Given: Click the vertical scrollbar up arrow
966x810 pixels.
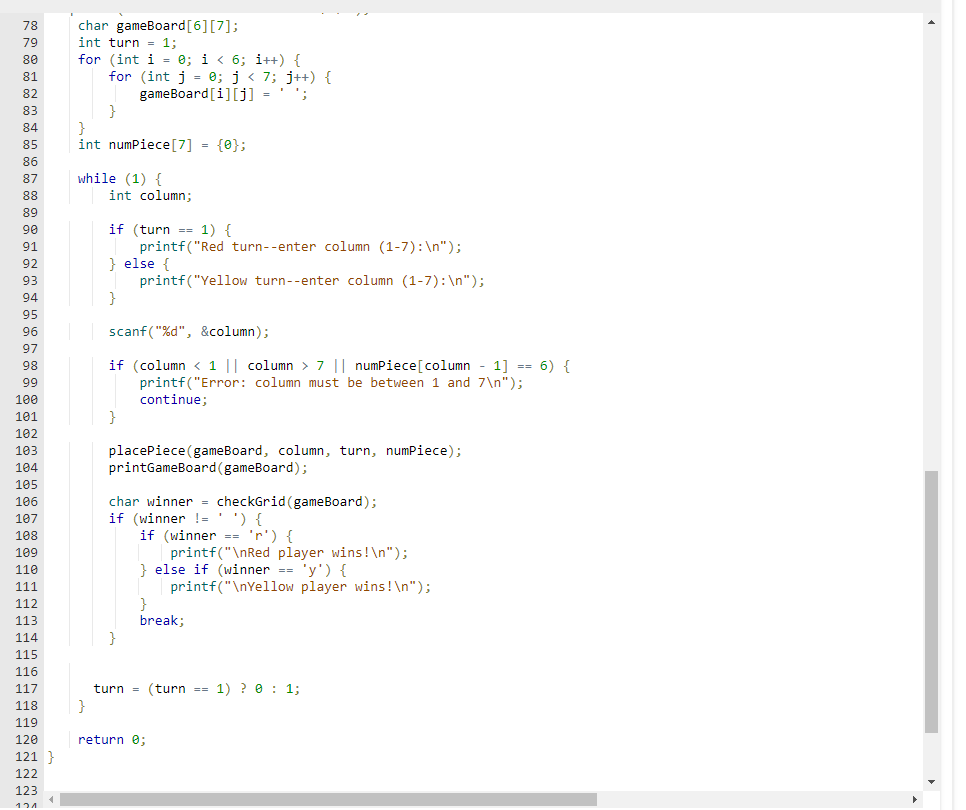Looking at the screenshot, I should [932, 20].
